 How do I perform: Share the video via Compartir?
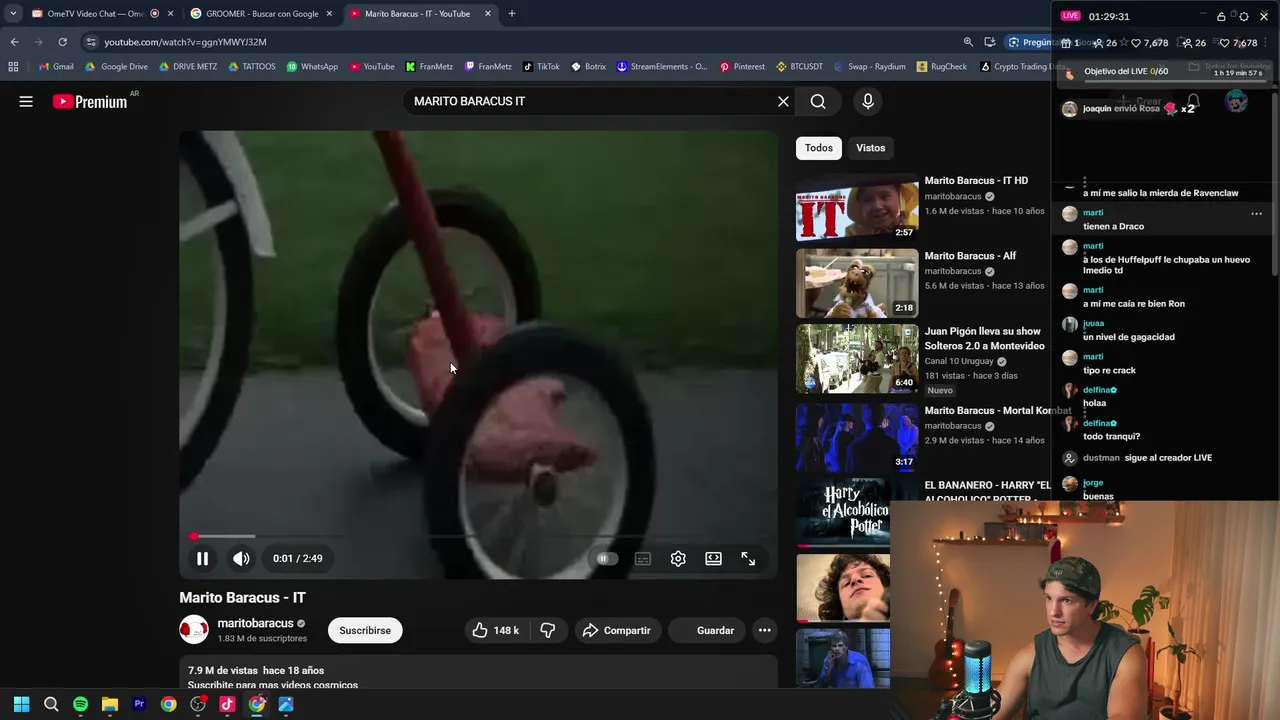(x=617, y=631)
